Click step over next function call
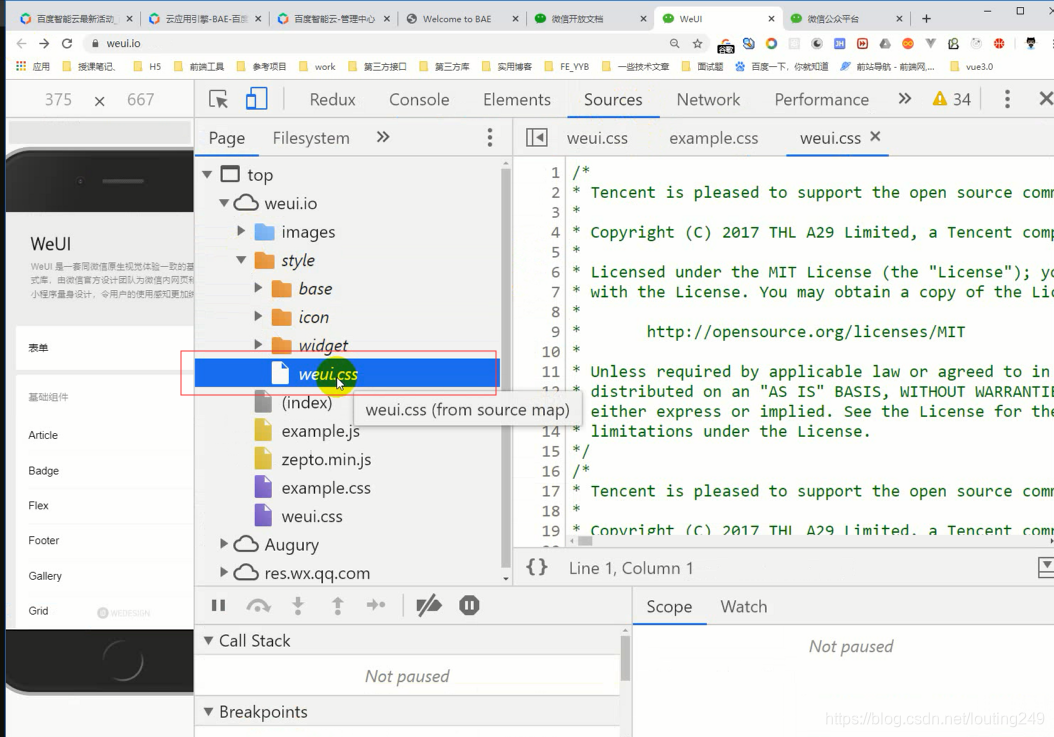This screenshot has height=737, width=1054. [x=259, y=606]
